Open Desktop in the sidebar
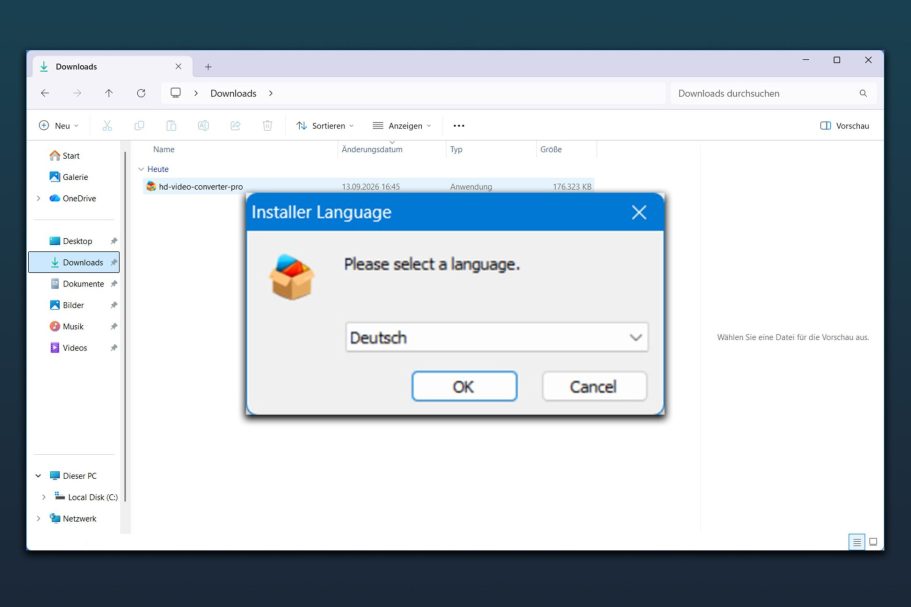 tap(71, 241)
